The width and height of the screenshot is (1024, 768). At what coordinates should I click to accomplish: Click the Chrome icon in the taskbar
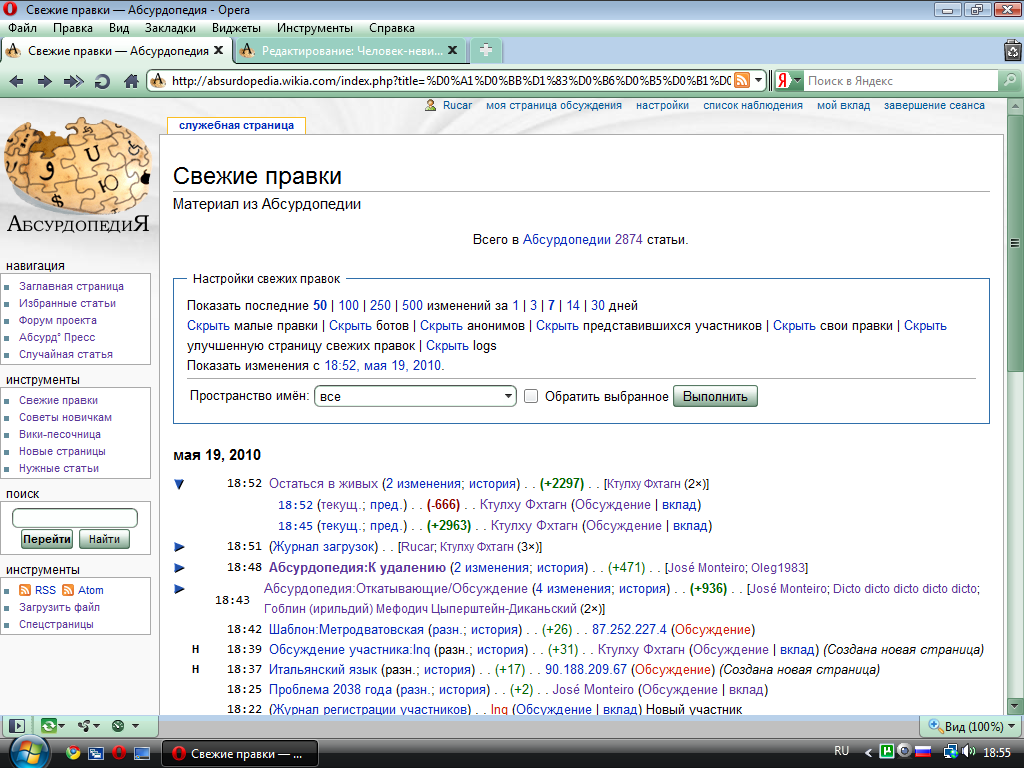(73, 753)
